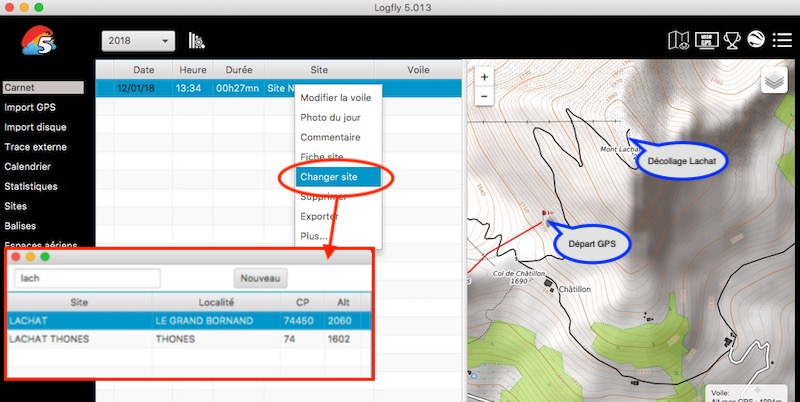Zoom out on the map
Screen dimensions: 800x402
485,96
